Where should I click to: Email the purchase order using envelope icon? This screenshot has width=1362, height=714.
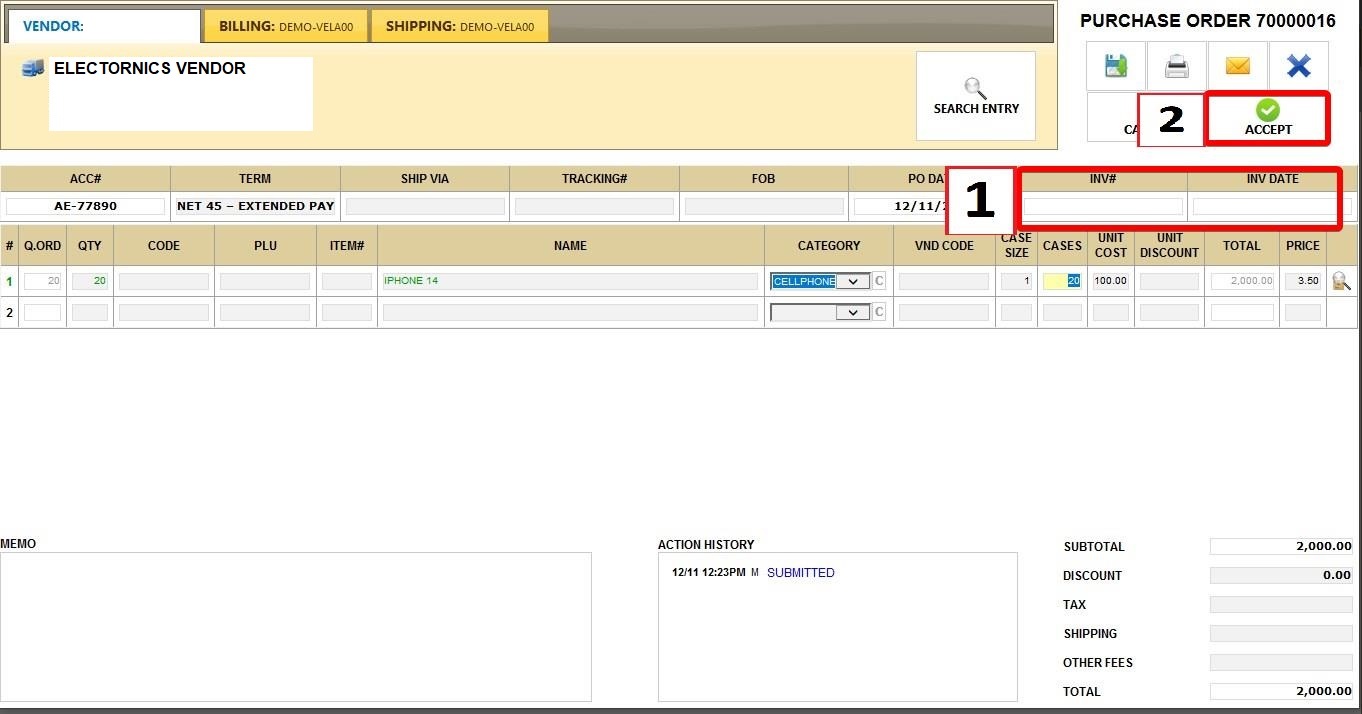point(1237,66)
